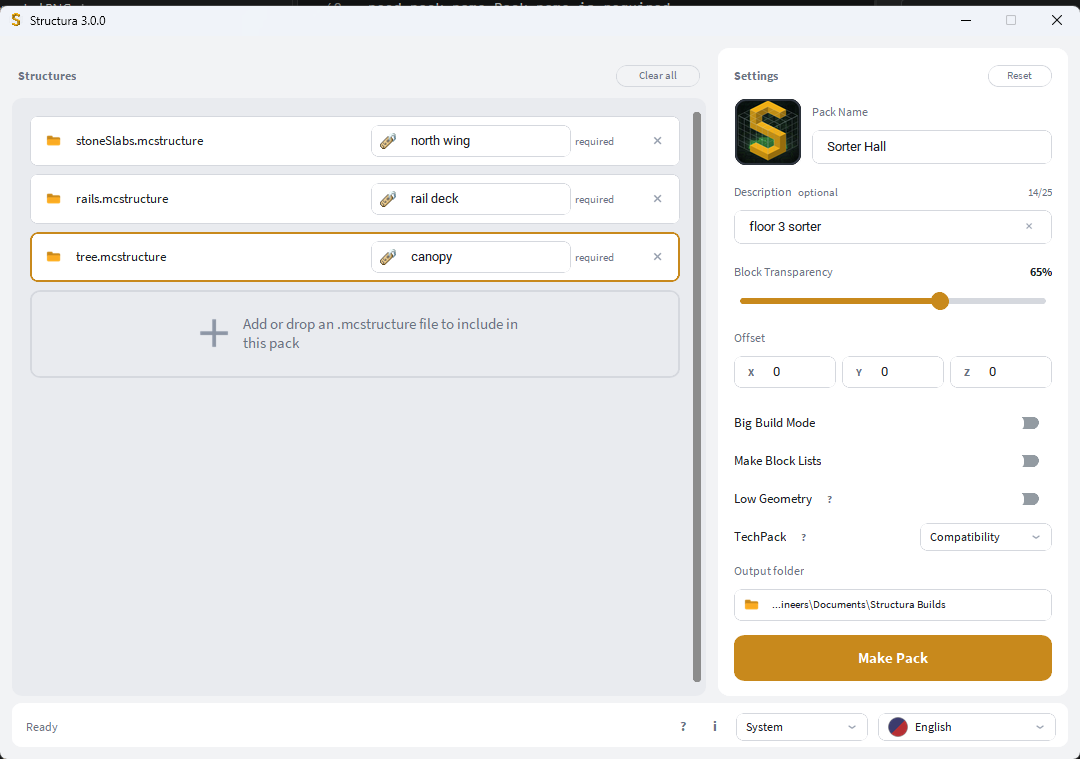The image size is (1080, 759).
Task: Open help from the status bar question mark
Action: [x=683, y=726]
